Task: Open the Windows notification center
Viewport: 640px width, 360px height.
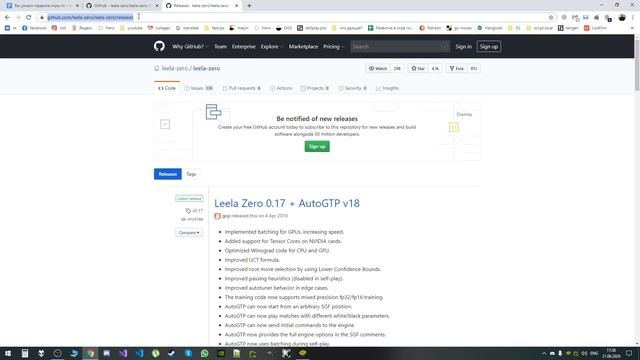Action: pyautogui.click(x=629, y=353)
